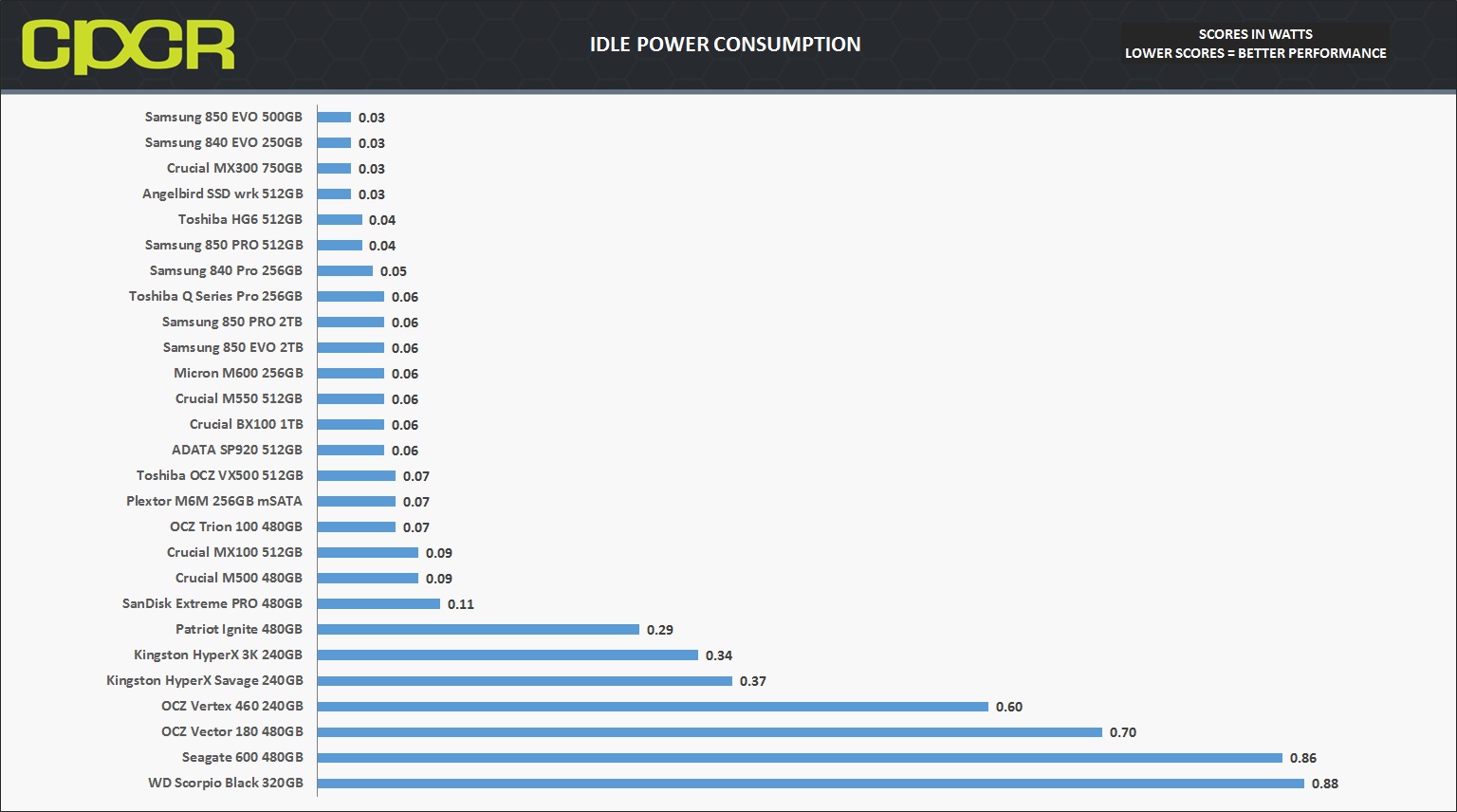Select the Kingston HyperX Savage 240GB label
The height and width of the screenshot is (812, 1457).
(x=205, y=680)
